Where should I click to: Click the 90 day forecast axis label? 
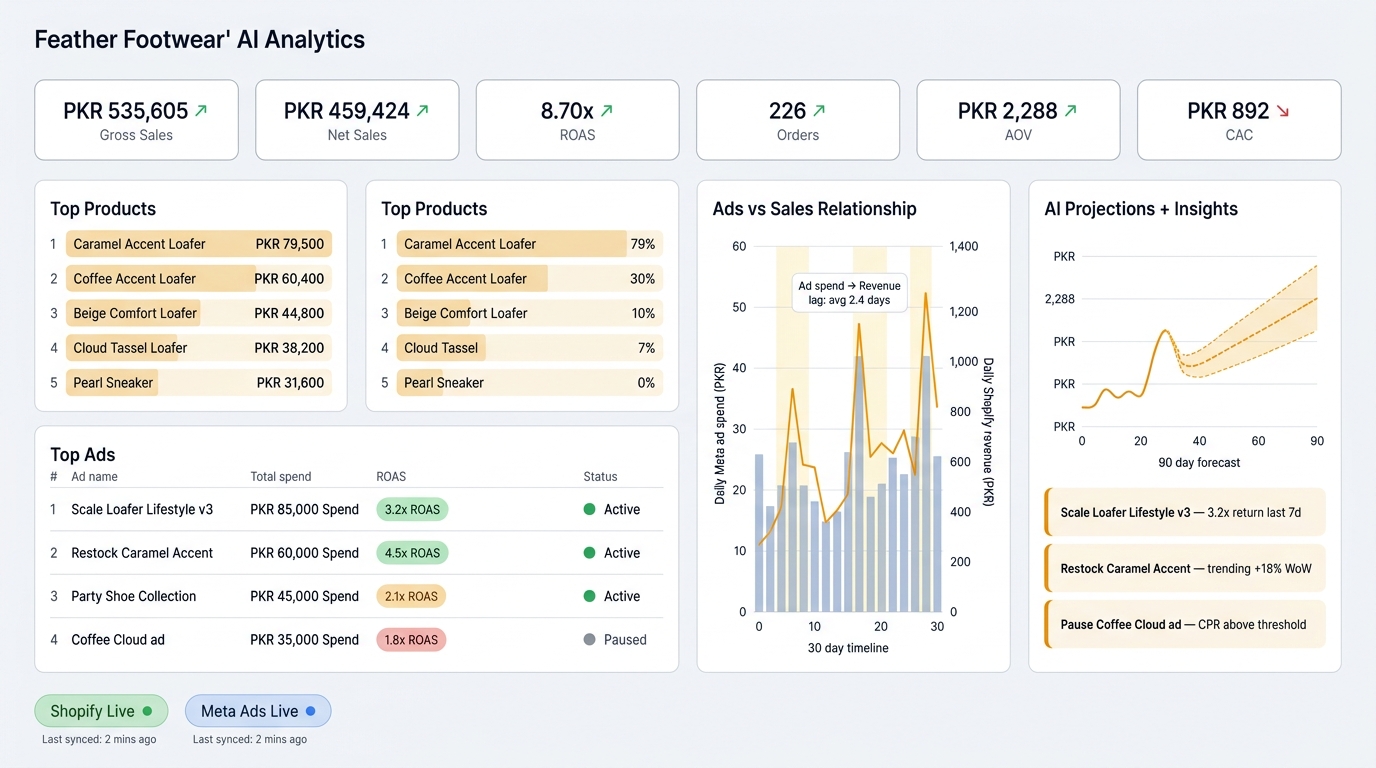pos(1199,463)
